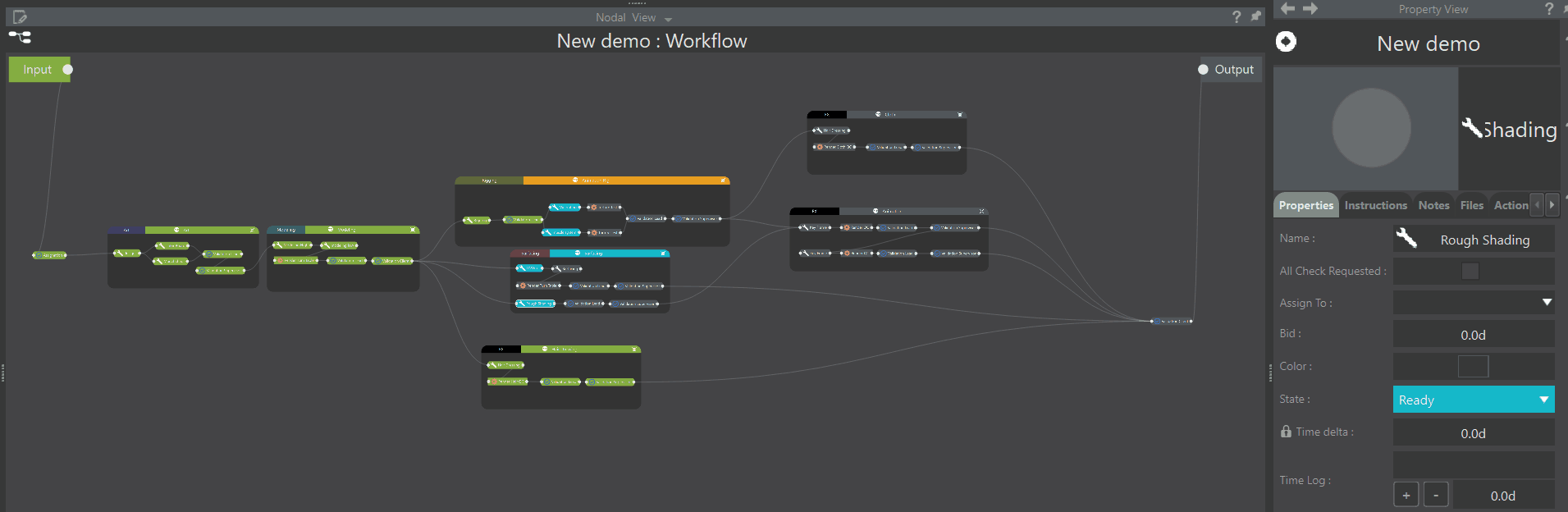Open the Files tab
Image resolution: width=1568 pixels, height=512 pixels.
[x=1471, y=205]
